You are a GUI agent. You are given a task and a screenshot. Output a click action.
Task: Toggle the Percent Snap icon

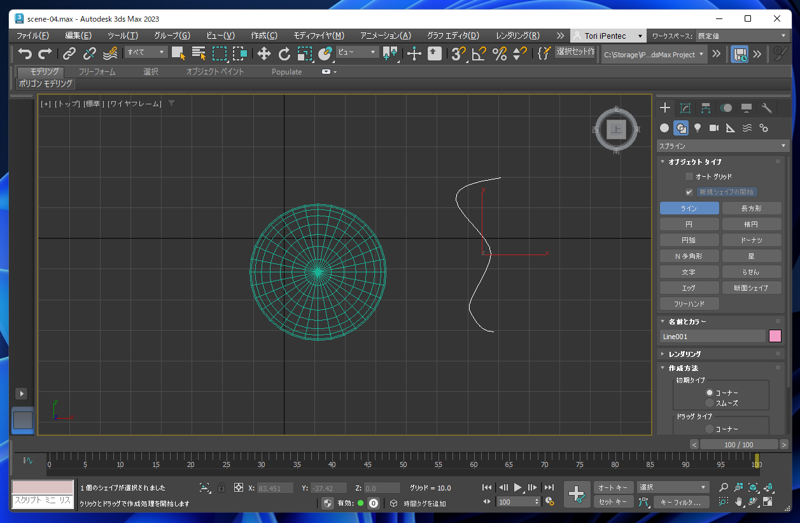(x=499, y=54)
